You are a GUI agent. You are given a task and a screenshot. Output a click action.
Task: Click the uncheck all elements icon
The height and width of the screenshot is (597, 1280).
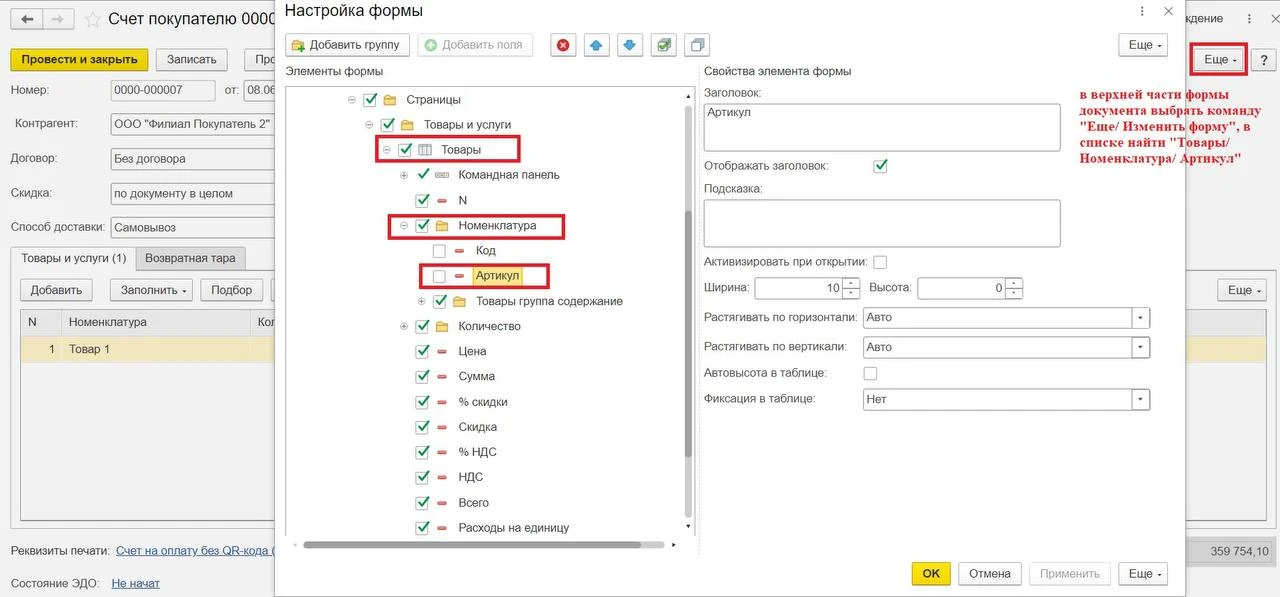697,45
